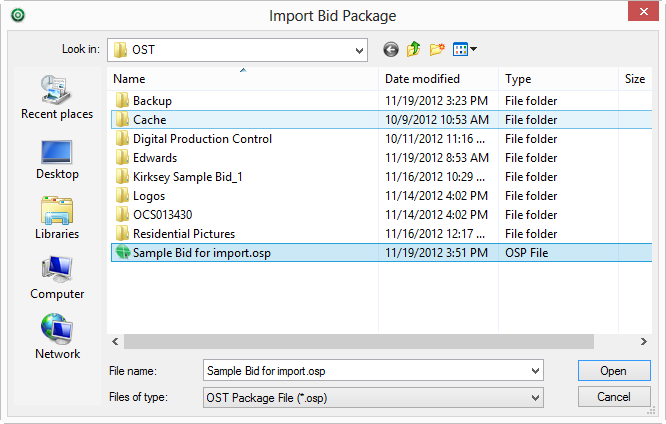666x424 pixels.
Task: Go to Desktop in sidebar
Action: pyautogui.click(x=57, y=160)
